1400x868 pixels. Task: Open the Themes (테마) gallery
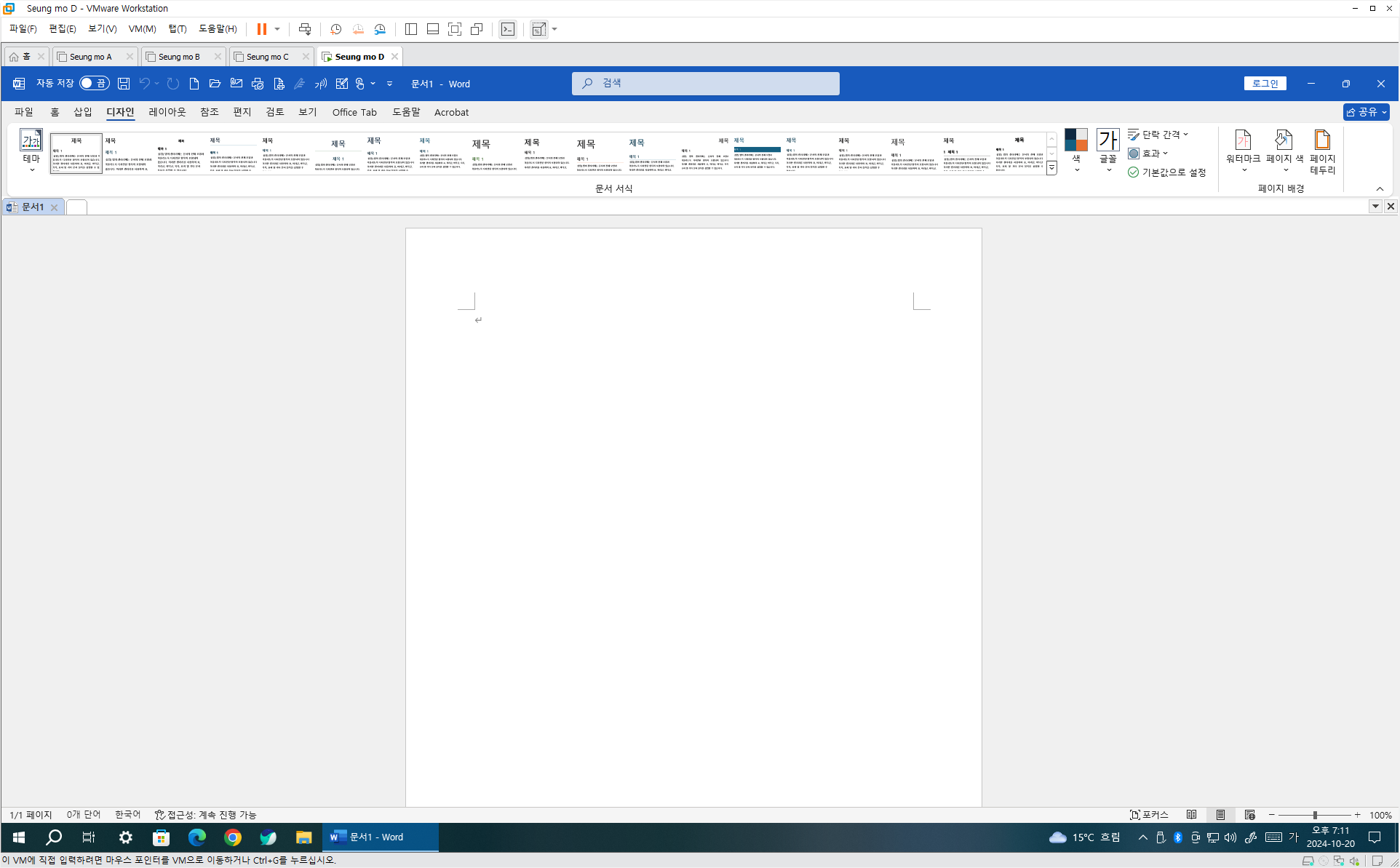[31, 151]
